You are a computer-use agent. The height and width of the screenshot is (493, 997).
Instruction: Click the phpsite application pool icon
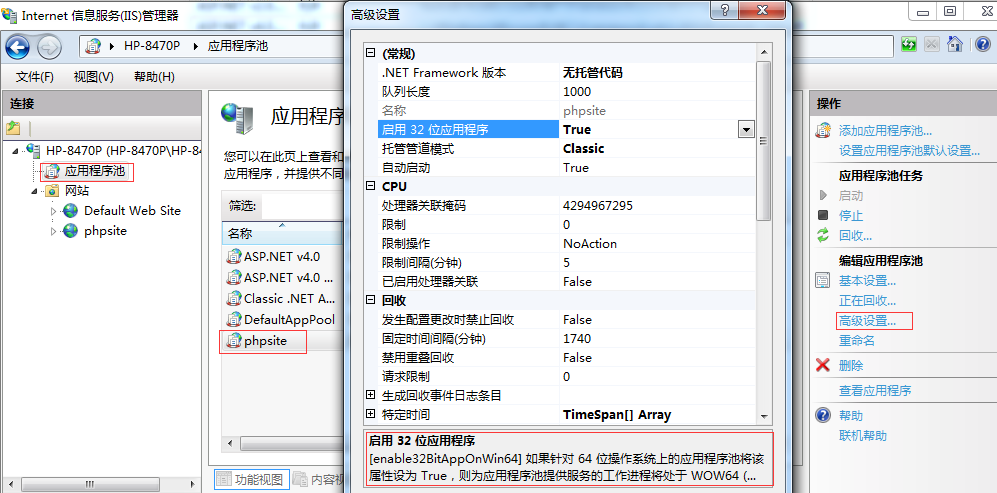click(235, 341)
